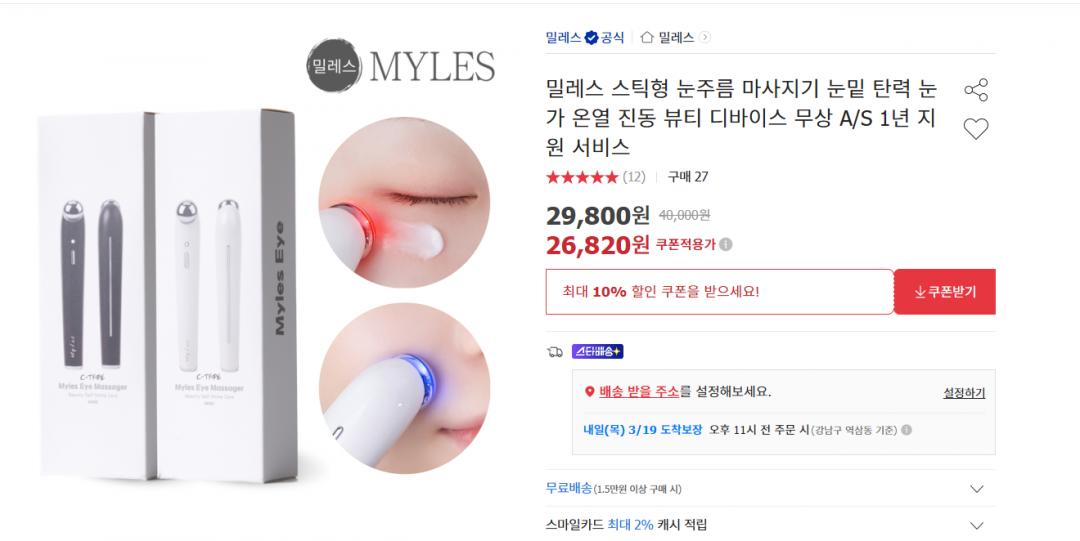The height and width of the screenshot is (541, 1080).
Task: Click the info icon next to 쿠폰적용가
Action: coord(726,245)
